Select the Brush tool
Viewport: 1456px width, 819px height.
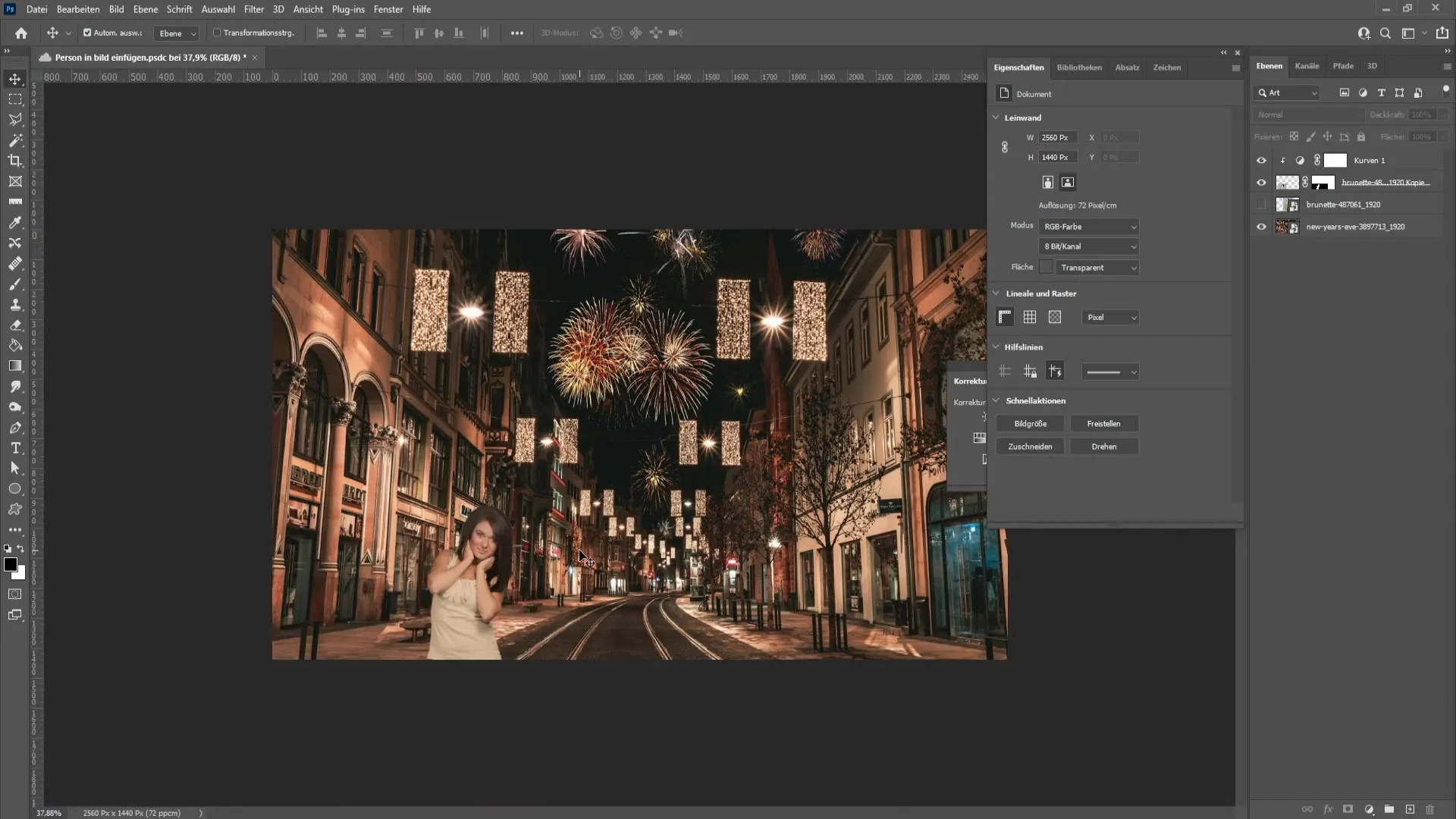(x=15, y=283)
